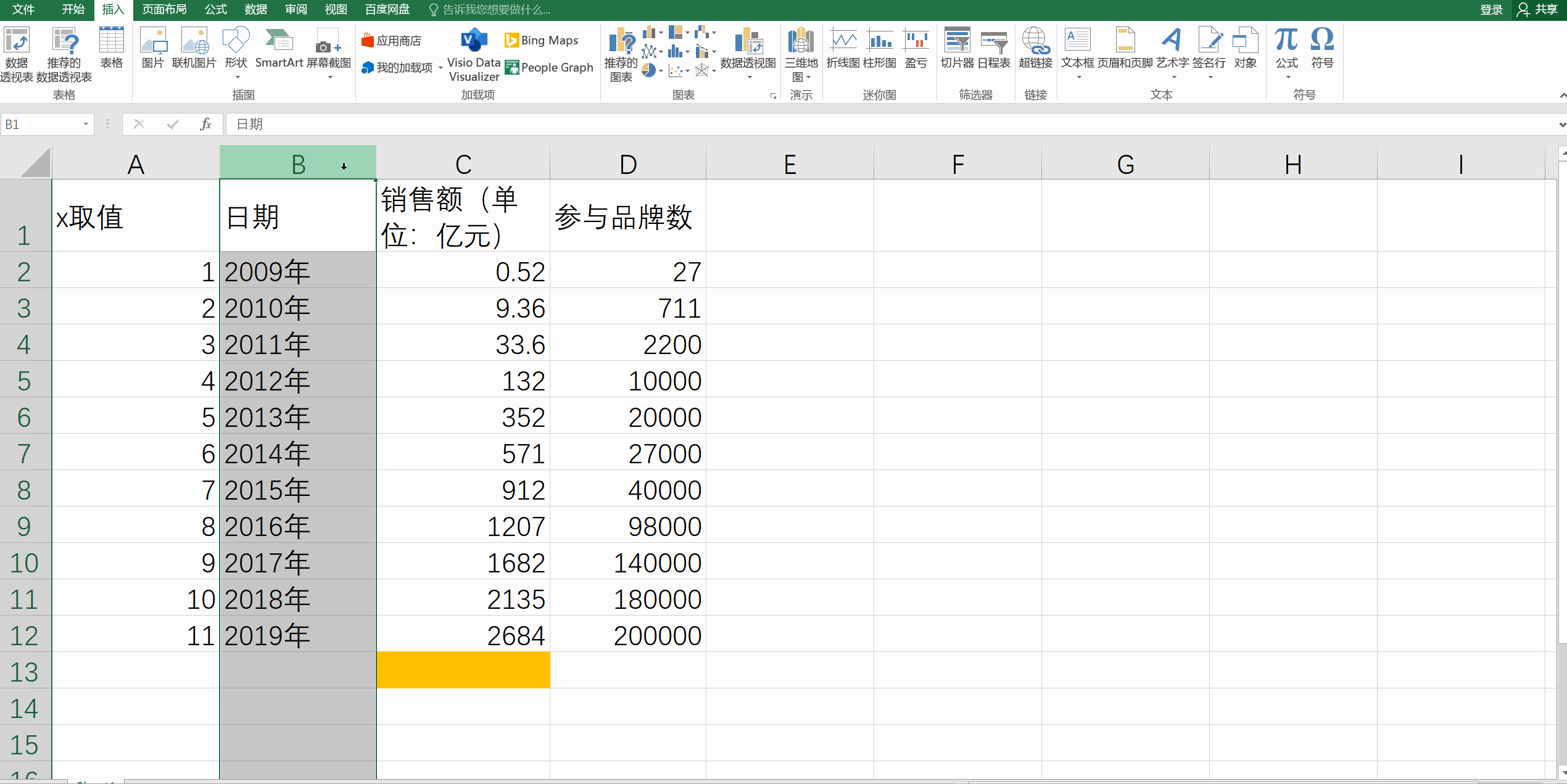
Task: Open the People Graph add-in
Action: [549, 68]
